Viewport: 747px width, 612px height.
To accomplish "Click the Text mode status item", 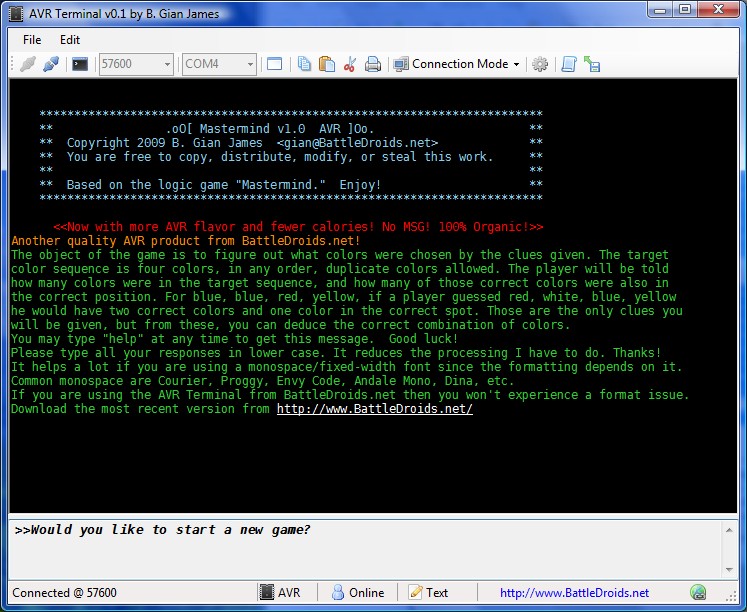I will (x=428, y=592).
